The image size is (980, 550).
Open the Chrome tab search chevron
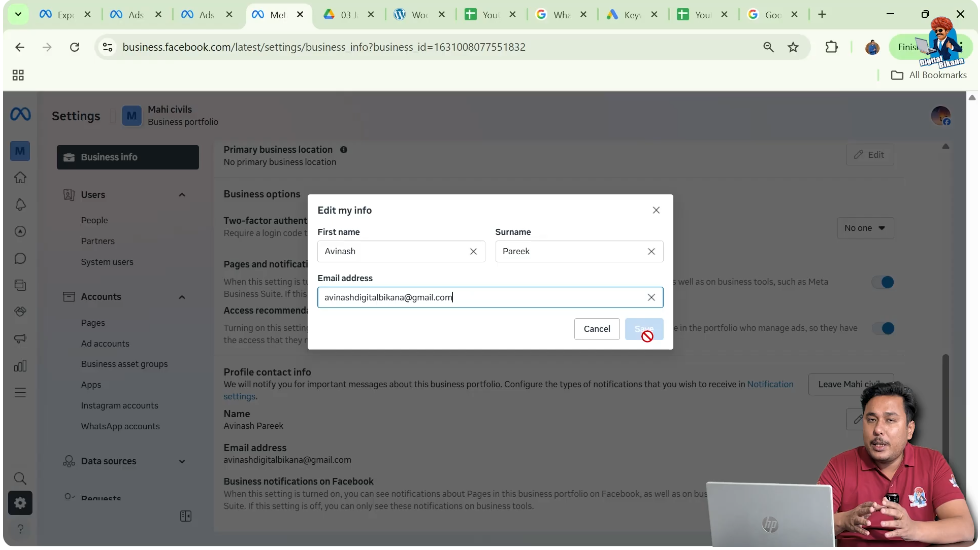tap(18, 14)
